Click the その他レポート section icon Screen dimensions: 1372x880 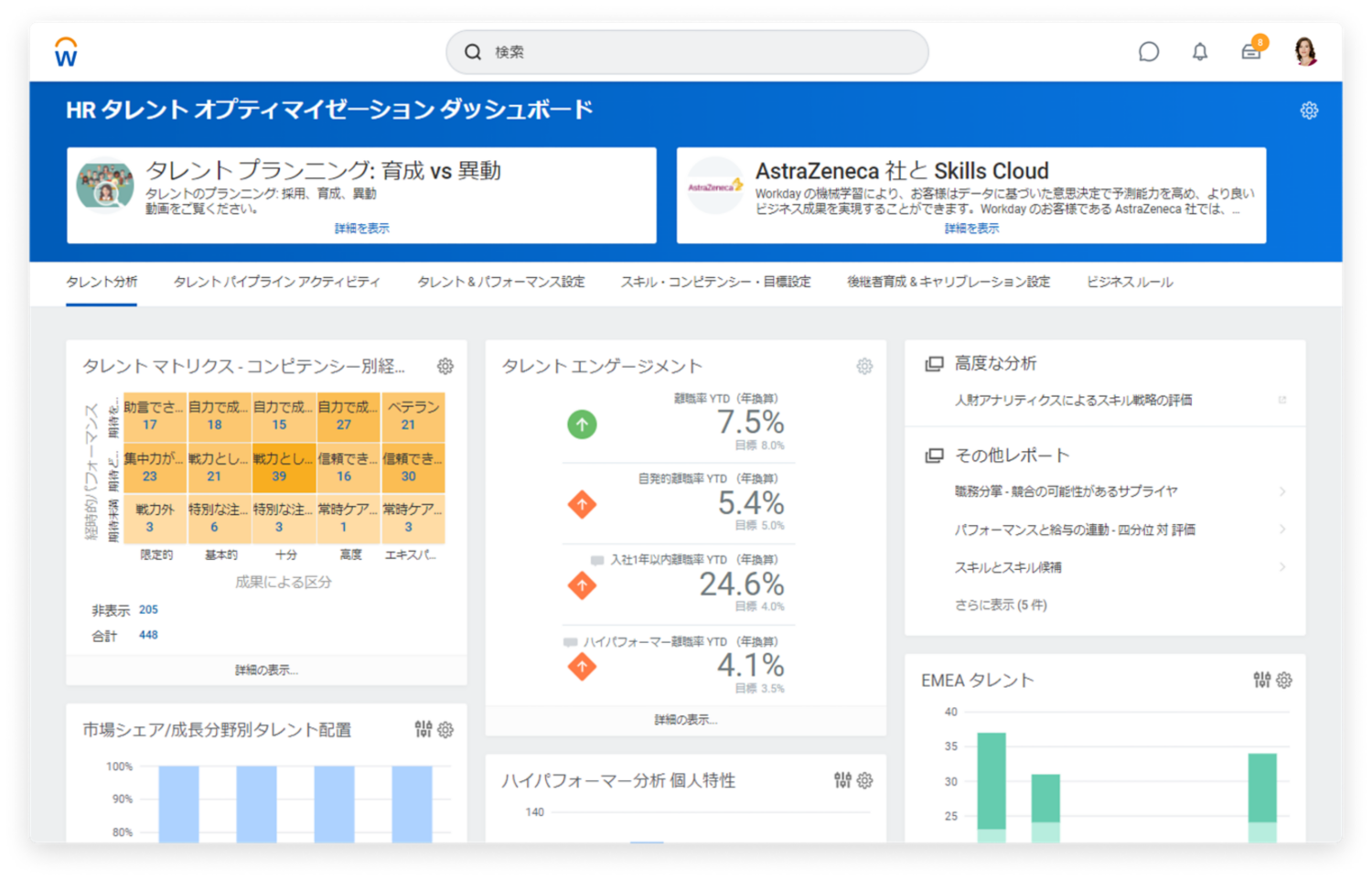[934, 456]
